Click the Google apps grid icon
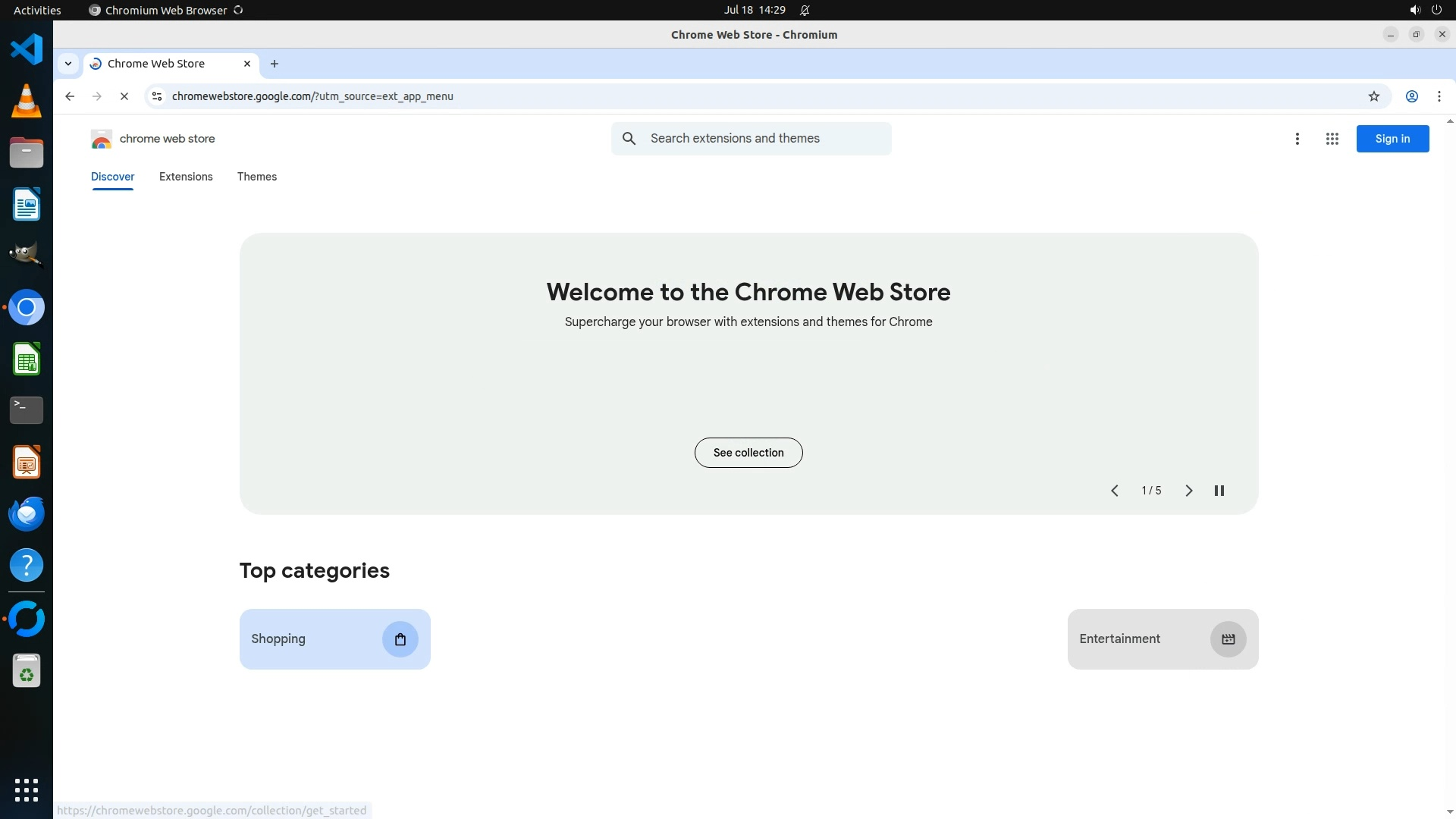The width and height of the screenshot is (1456, 819). [x=1332, y=139]
